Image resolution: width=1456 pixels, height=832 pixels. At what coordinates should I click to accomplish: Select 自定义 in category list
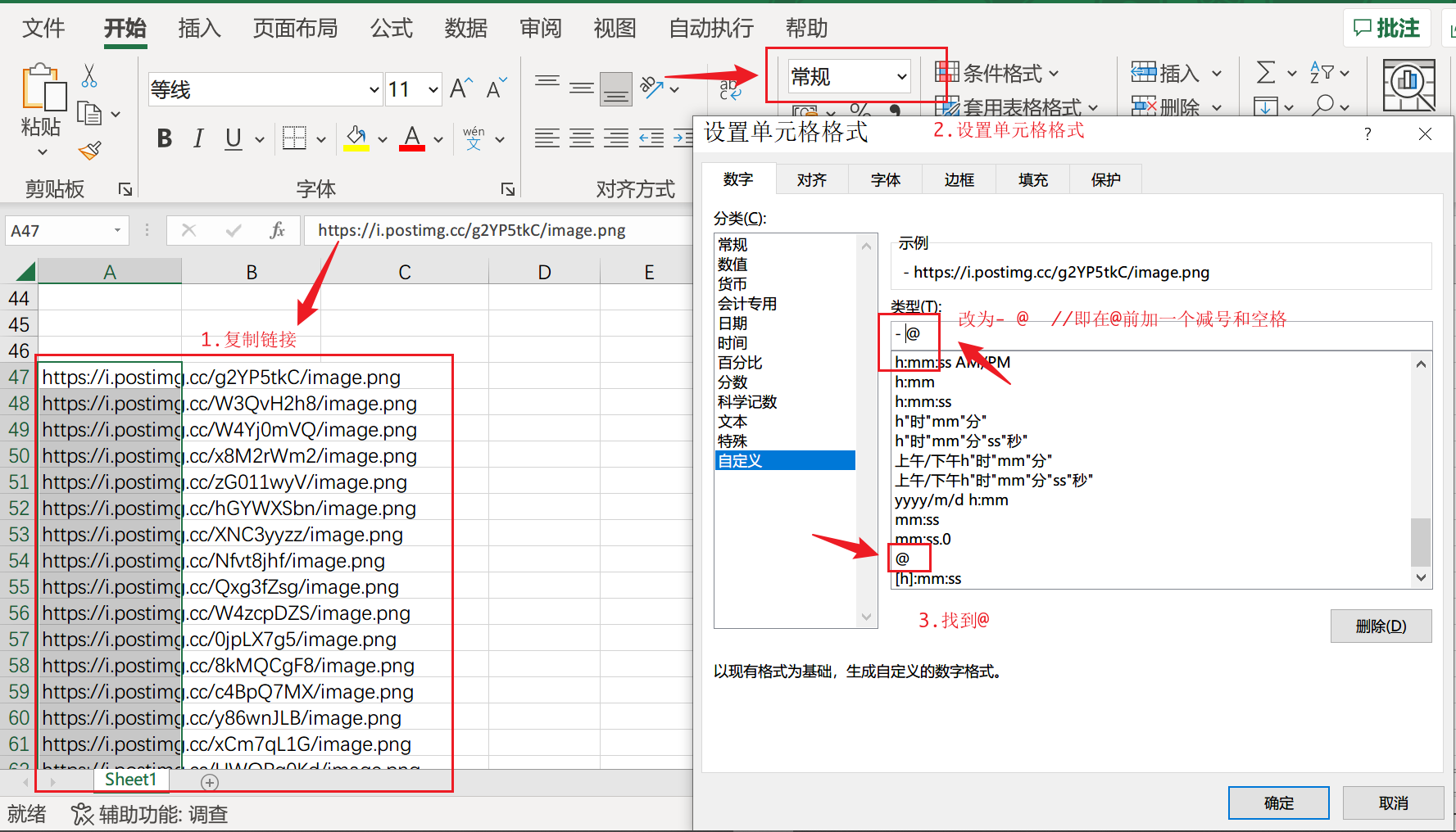[x=785, y=461]
